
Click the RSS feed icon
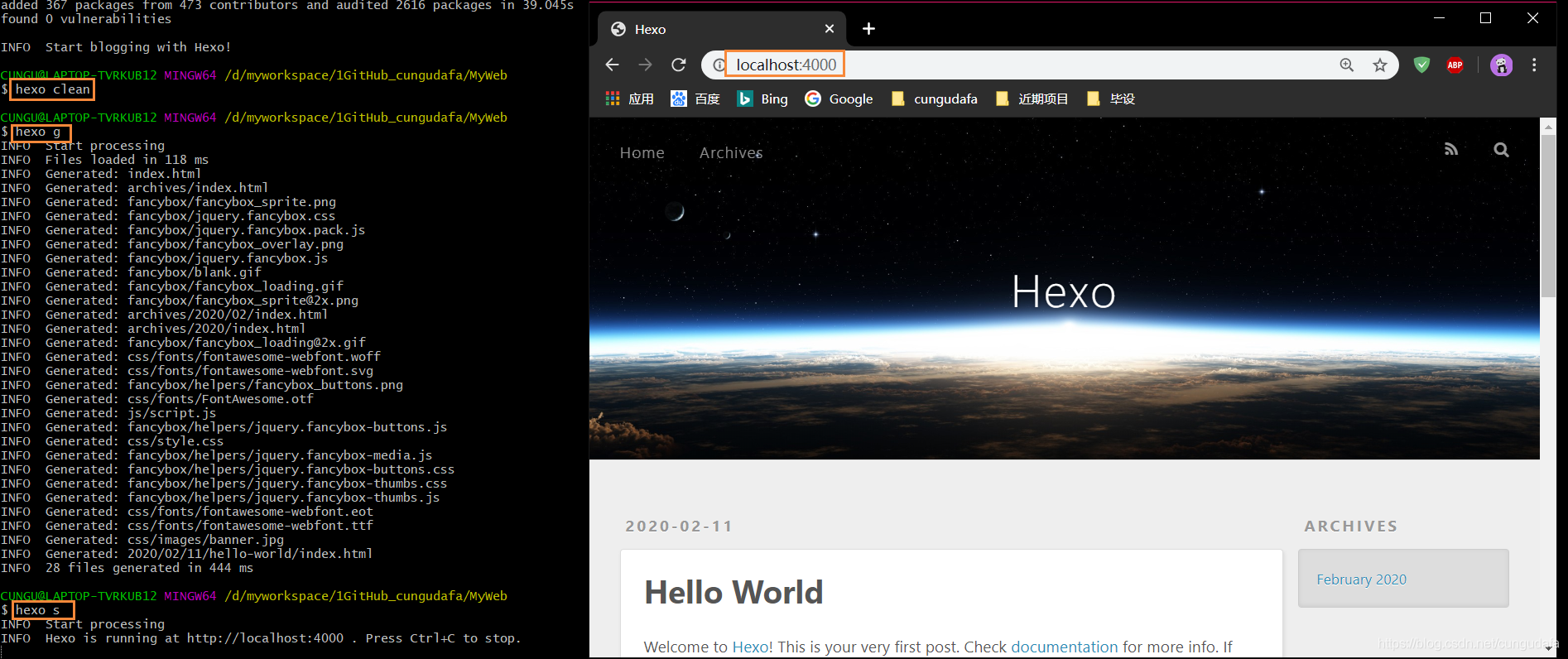(1451, 150)
